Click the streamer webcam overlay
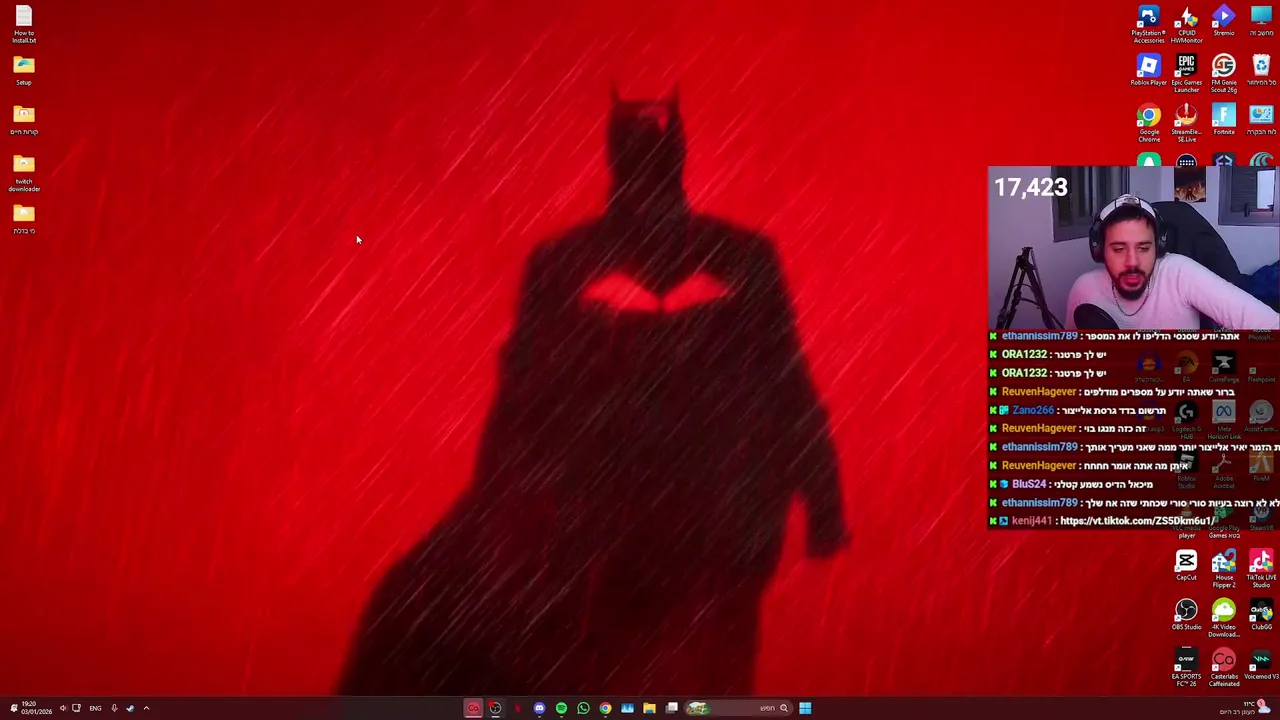This screenshot has height=720, width=1280. pyautogui.click(x=1133, y=249)
